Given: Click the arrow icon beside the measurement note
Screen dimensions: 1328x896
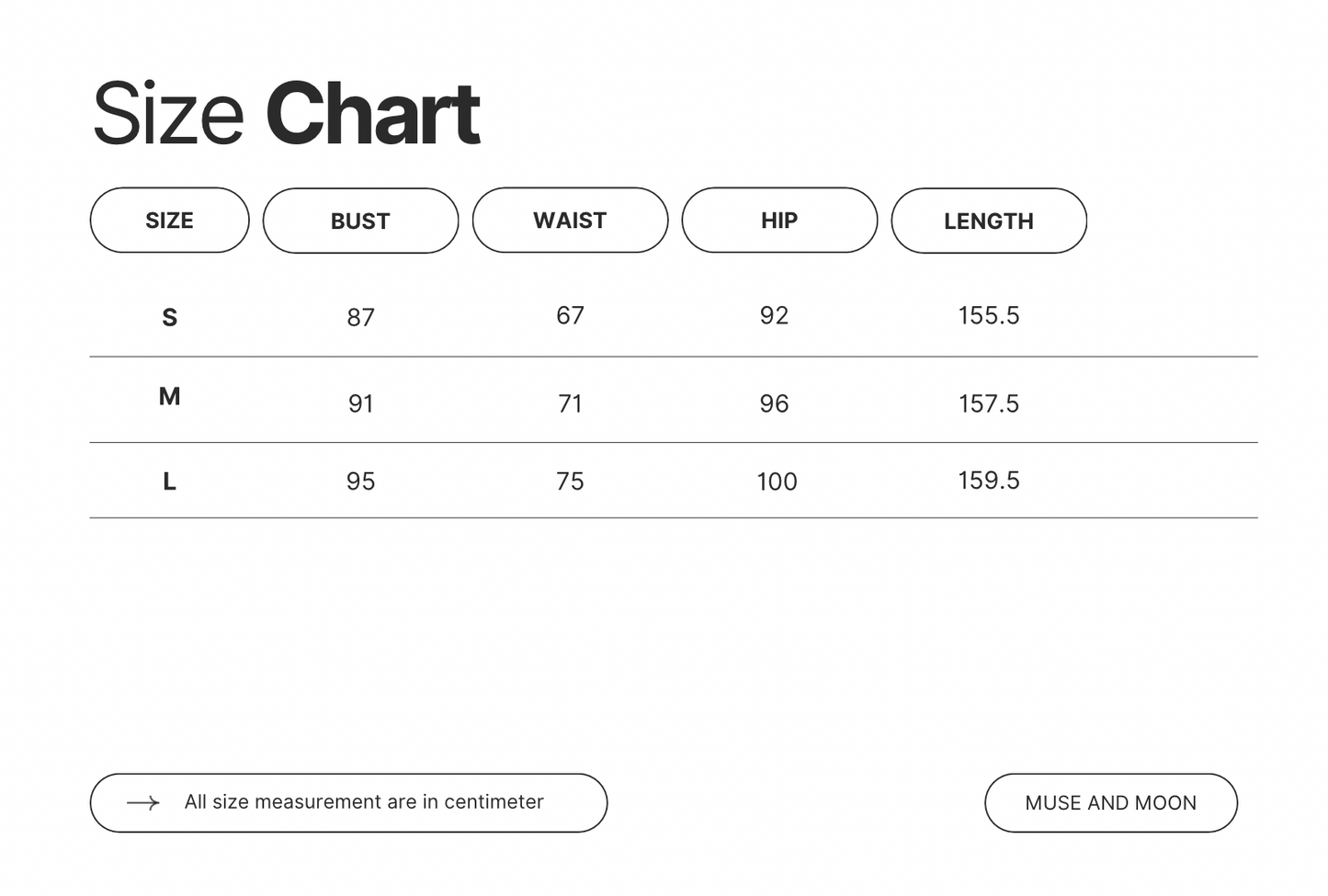Looking at the screenshot, I should pos(142,803).
